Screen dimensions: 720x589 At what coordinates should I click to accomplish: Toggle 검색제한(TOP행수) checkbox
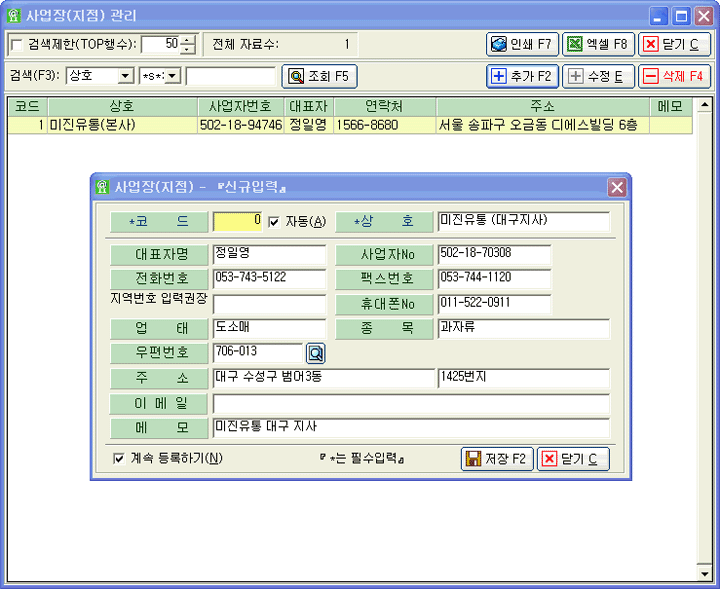tap(17, 45)
